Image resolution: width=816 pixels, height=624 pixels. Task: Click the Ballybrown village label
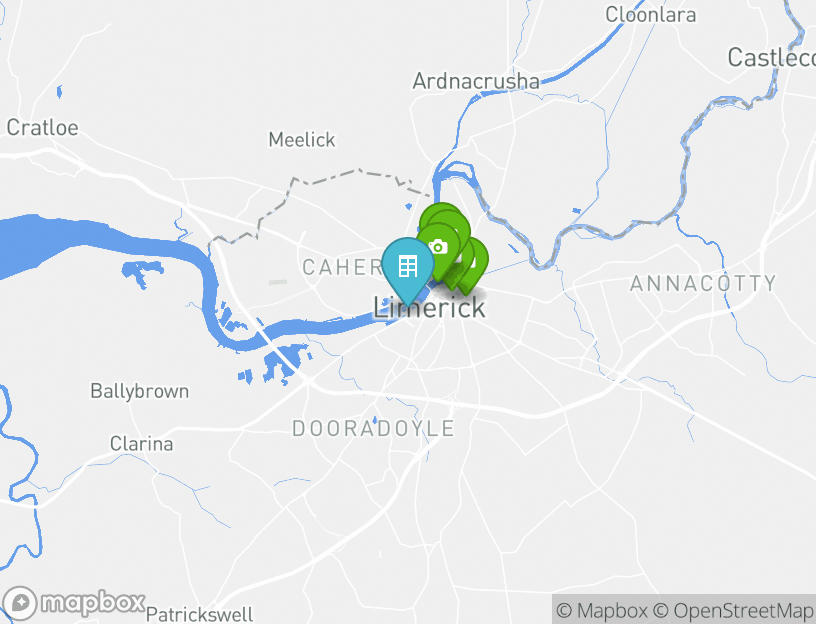(x=139, y=391)
